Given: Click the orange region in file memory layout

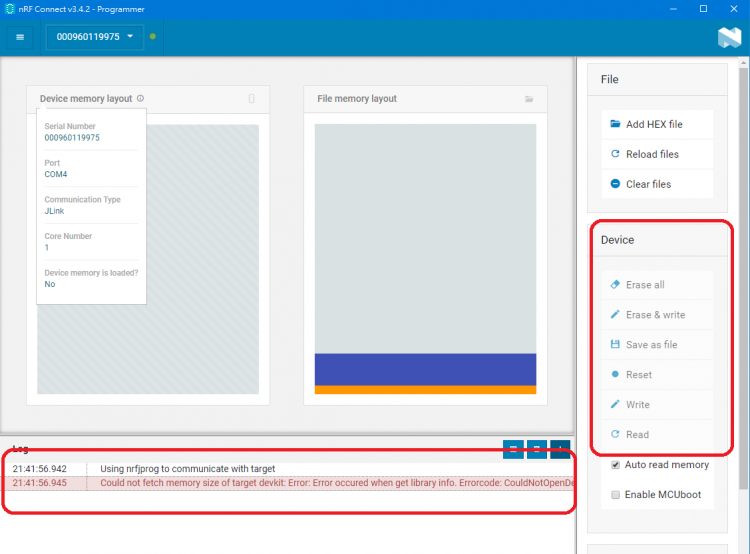Looking at the screenshot, I should pyautogui.click(x=425, y=390).
